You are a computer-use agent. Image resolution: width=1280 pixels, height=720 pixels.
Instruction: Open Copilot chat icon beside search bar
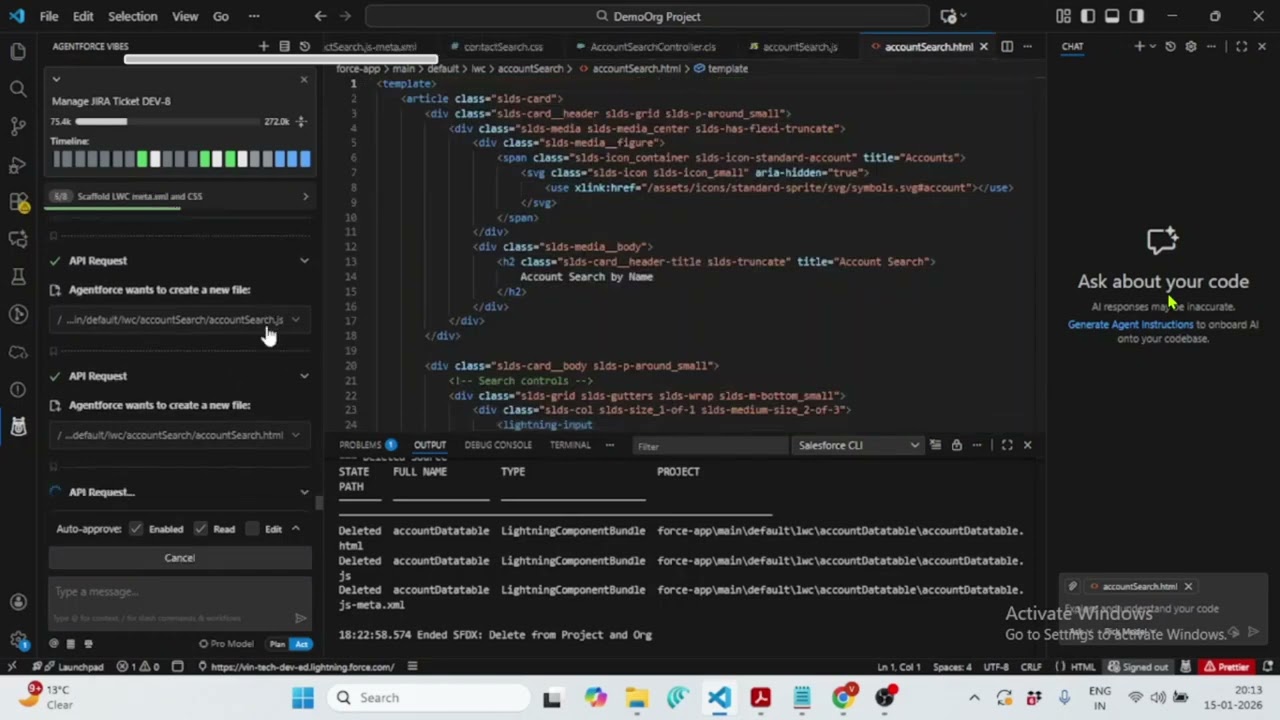coord(948,16)
